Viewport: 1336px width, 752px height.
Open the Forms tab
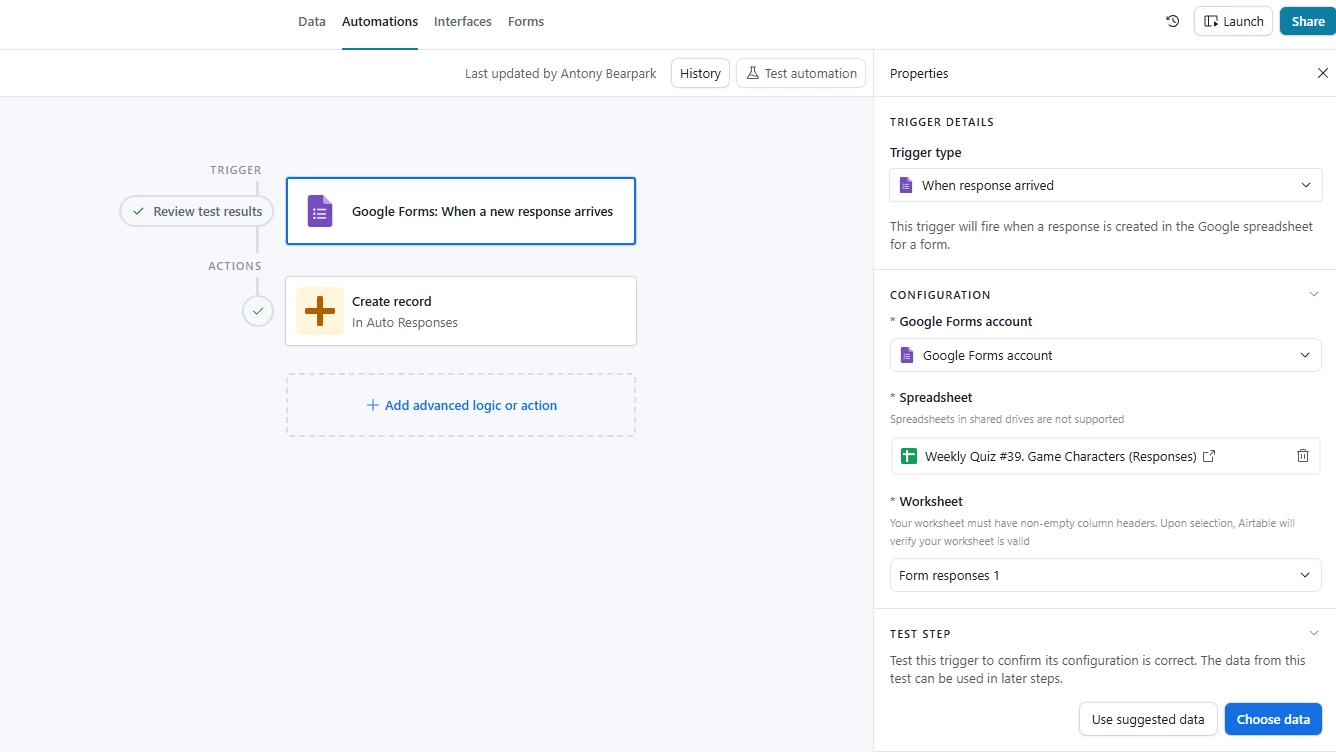526,21
